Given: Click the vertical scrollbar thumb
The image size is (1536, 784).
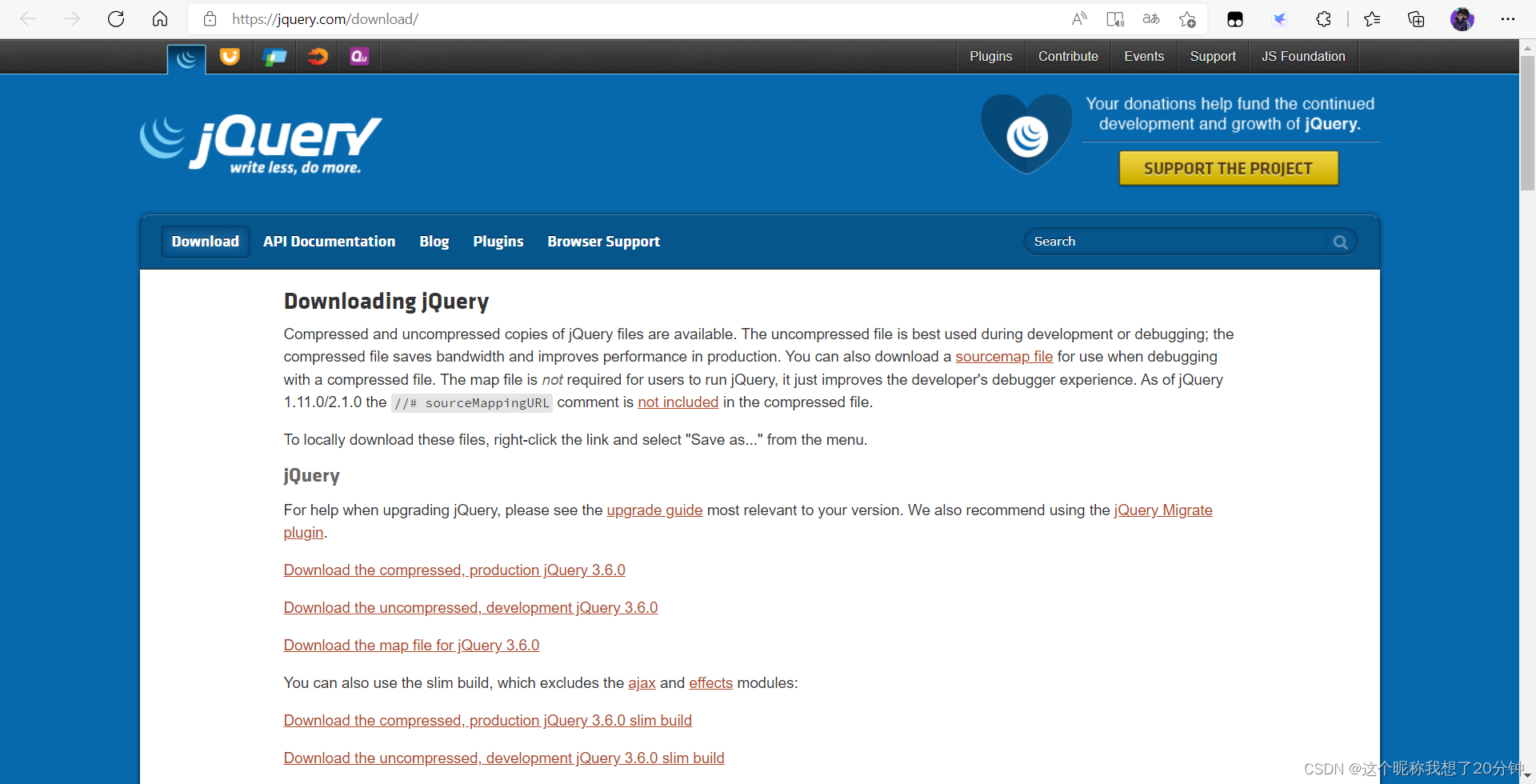Looking at the screenshot, I should coord(1527,123).
